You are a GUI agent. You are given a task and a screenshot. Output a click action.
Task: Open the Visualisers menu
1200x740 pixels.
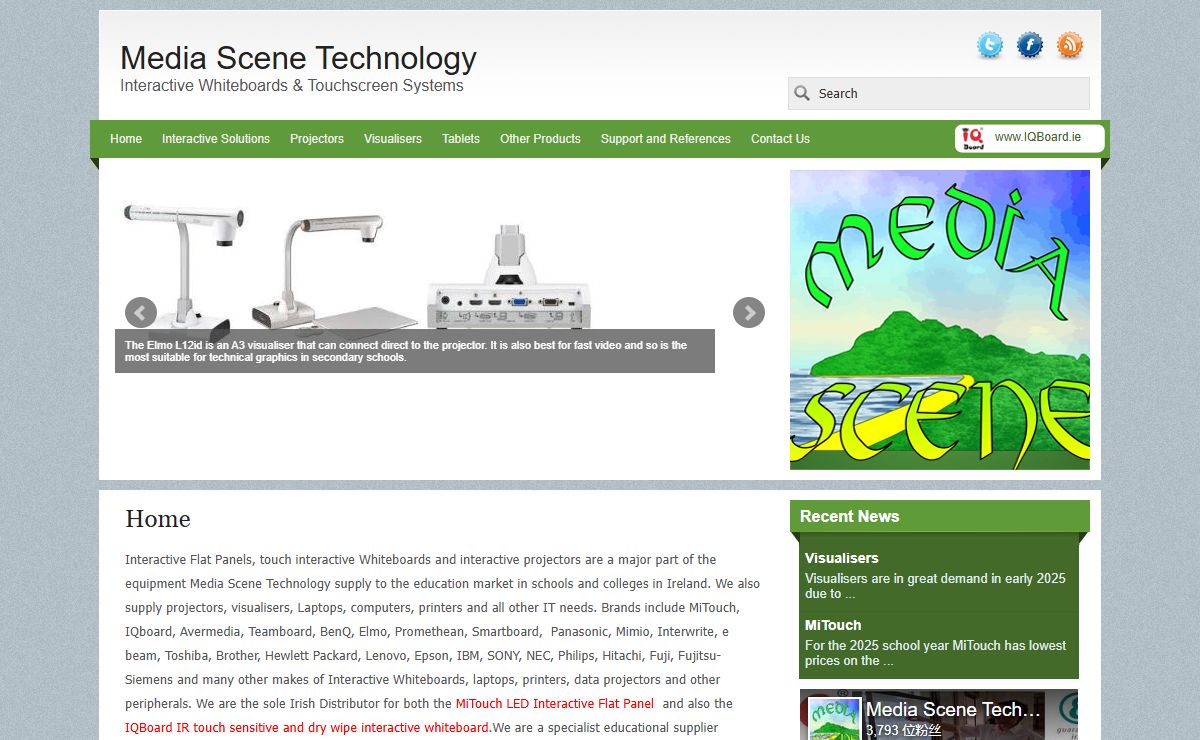coord(393,139)
